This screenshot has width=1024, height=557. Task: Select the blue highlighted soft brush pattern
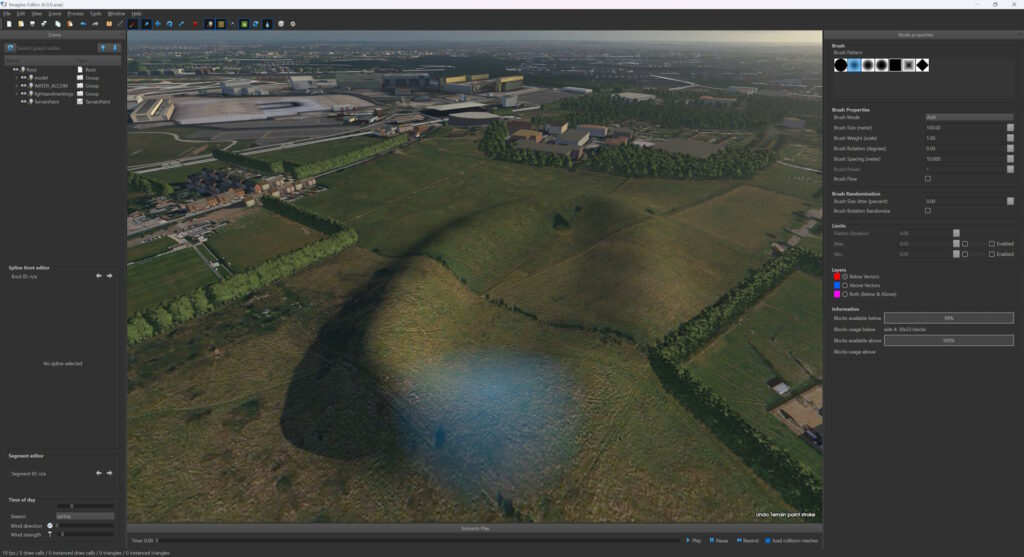(854, 65)
